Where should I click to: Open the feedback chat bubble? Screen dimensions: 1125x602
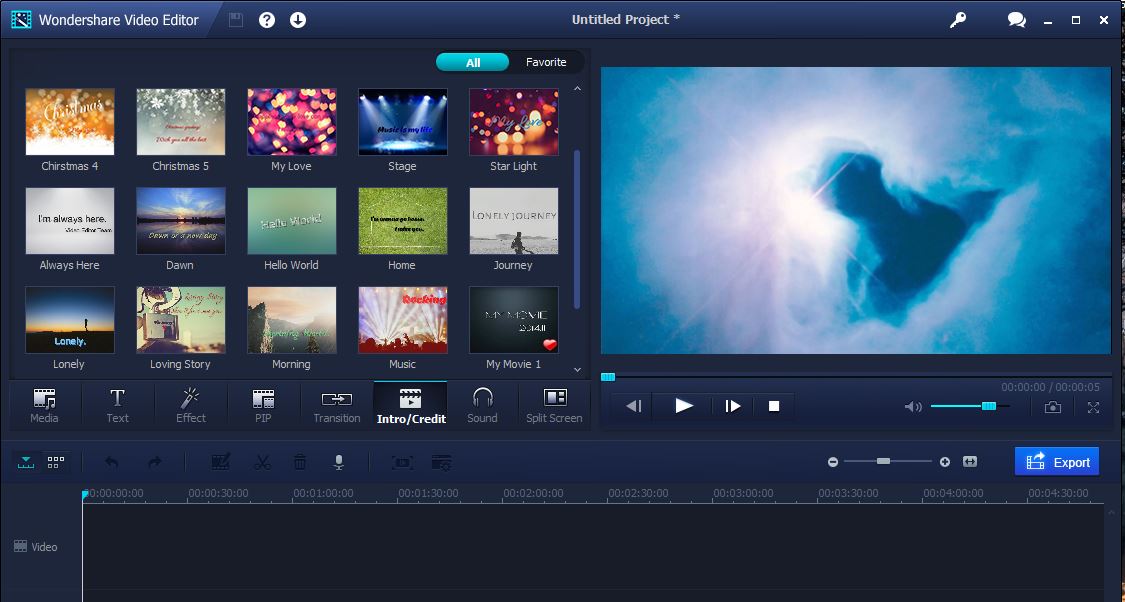click(x=1016, y=19)
